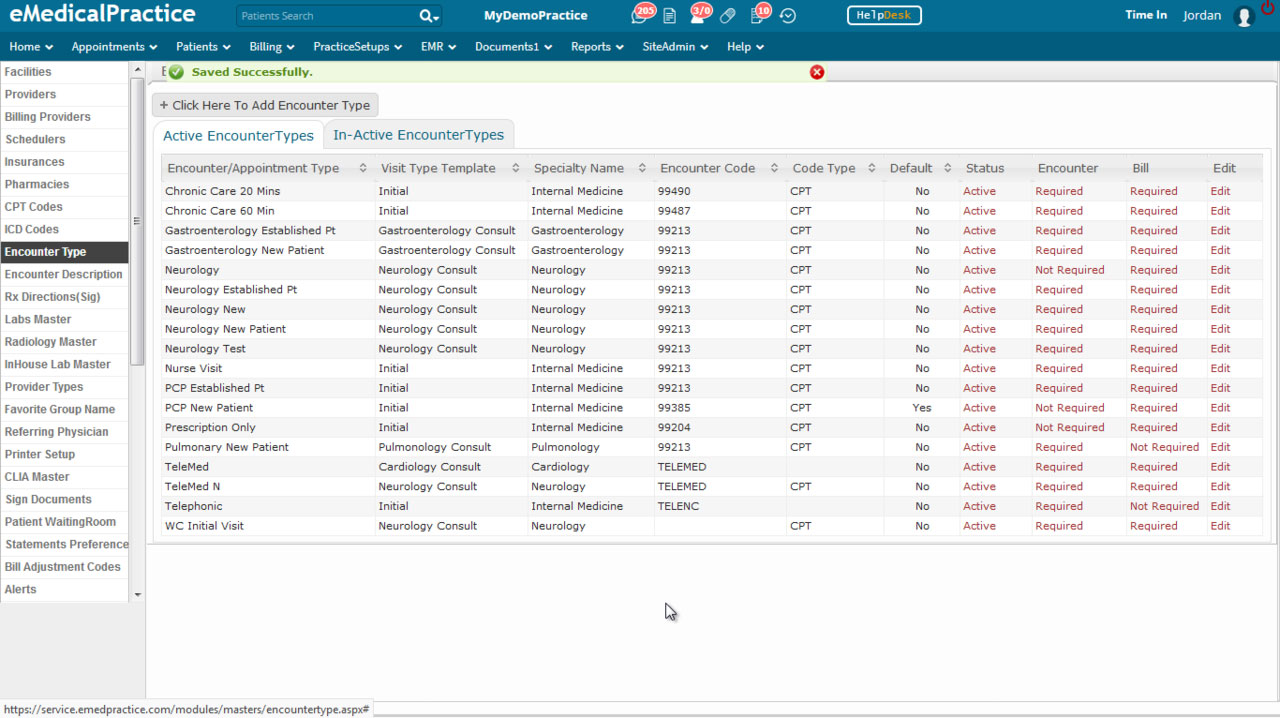Click the eMedicalPractice logo
This screenshot has height=718, width=1280.
click(100, 15)
